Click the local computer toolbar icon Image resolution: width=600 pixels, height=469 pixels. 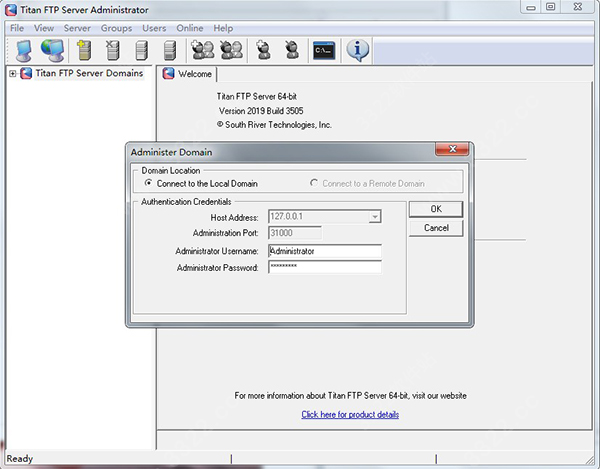24,50
